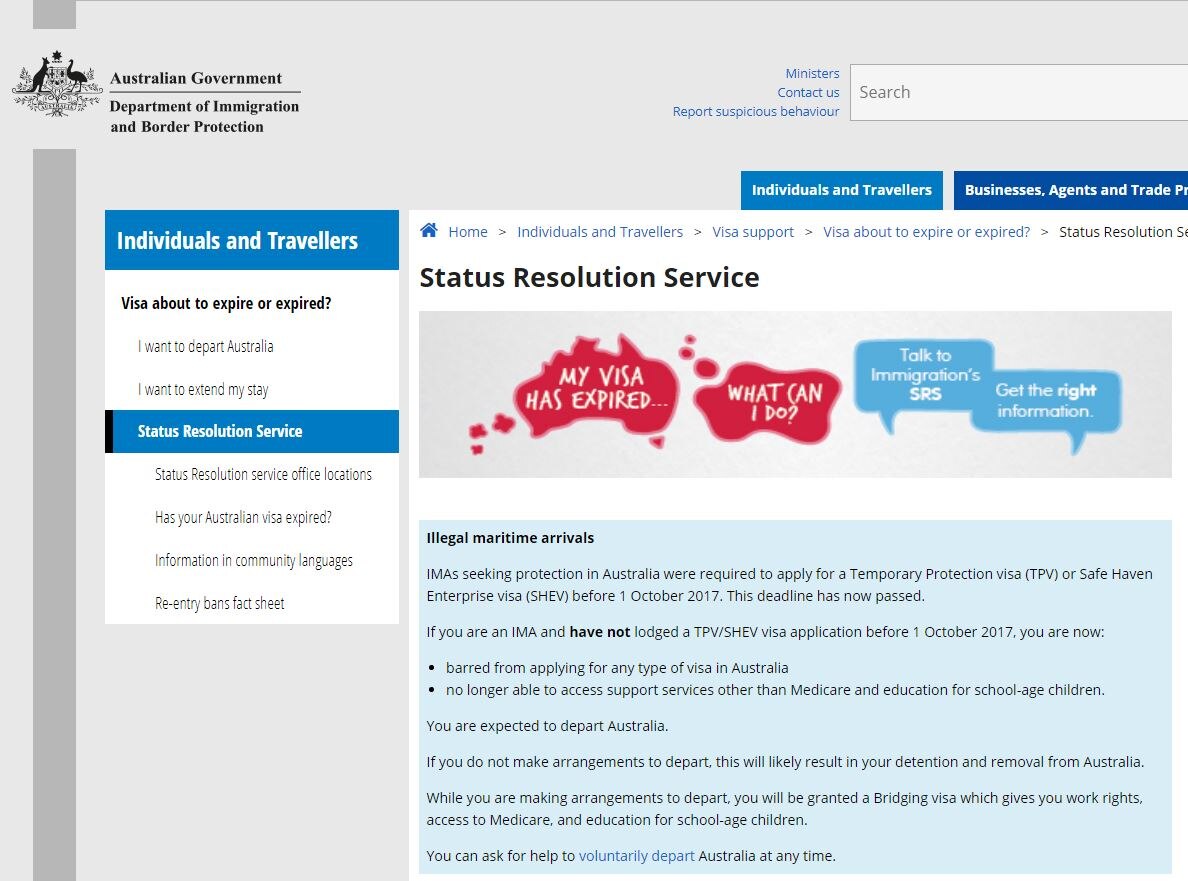Click the voluntarily depart link
The width and height of the screenshot is (1188, 881).
coord(636,856)
